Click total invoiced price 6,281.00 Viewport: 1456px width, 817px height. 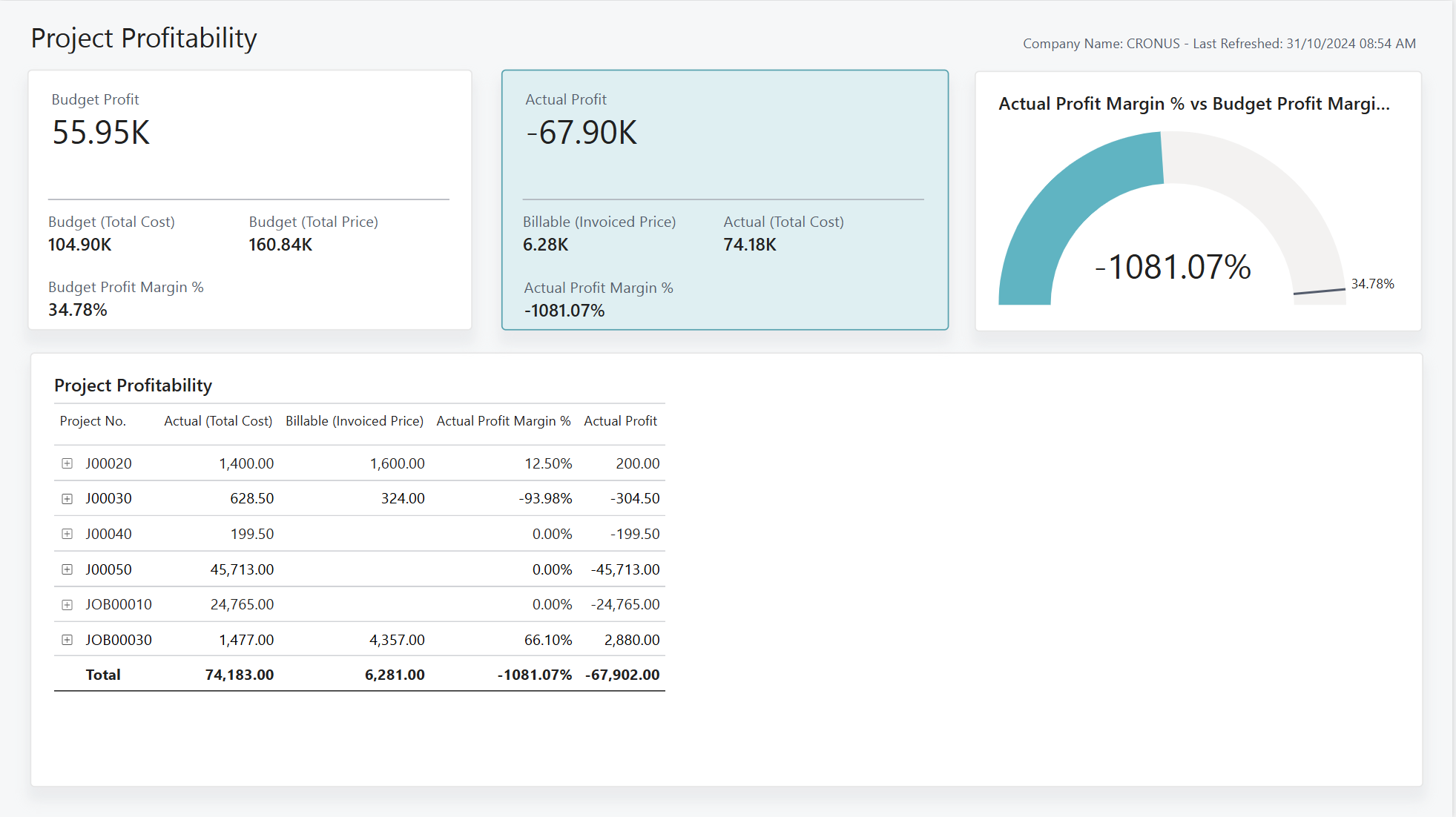pos(395,675)
